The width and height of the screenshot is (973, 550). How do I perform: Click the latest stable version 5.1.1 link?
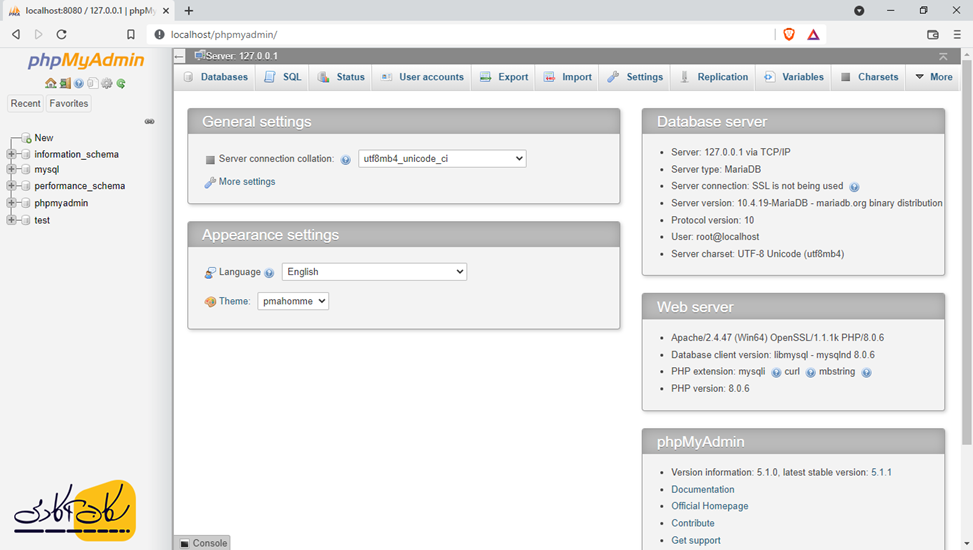(x=881, y=472)
